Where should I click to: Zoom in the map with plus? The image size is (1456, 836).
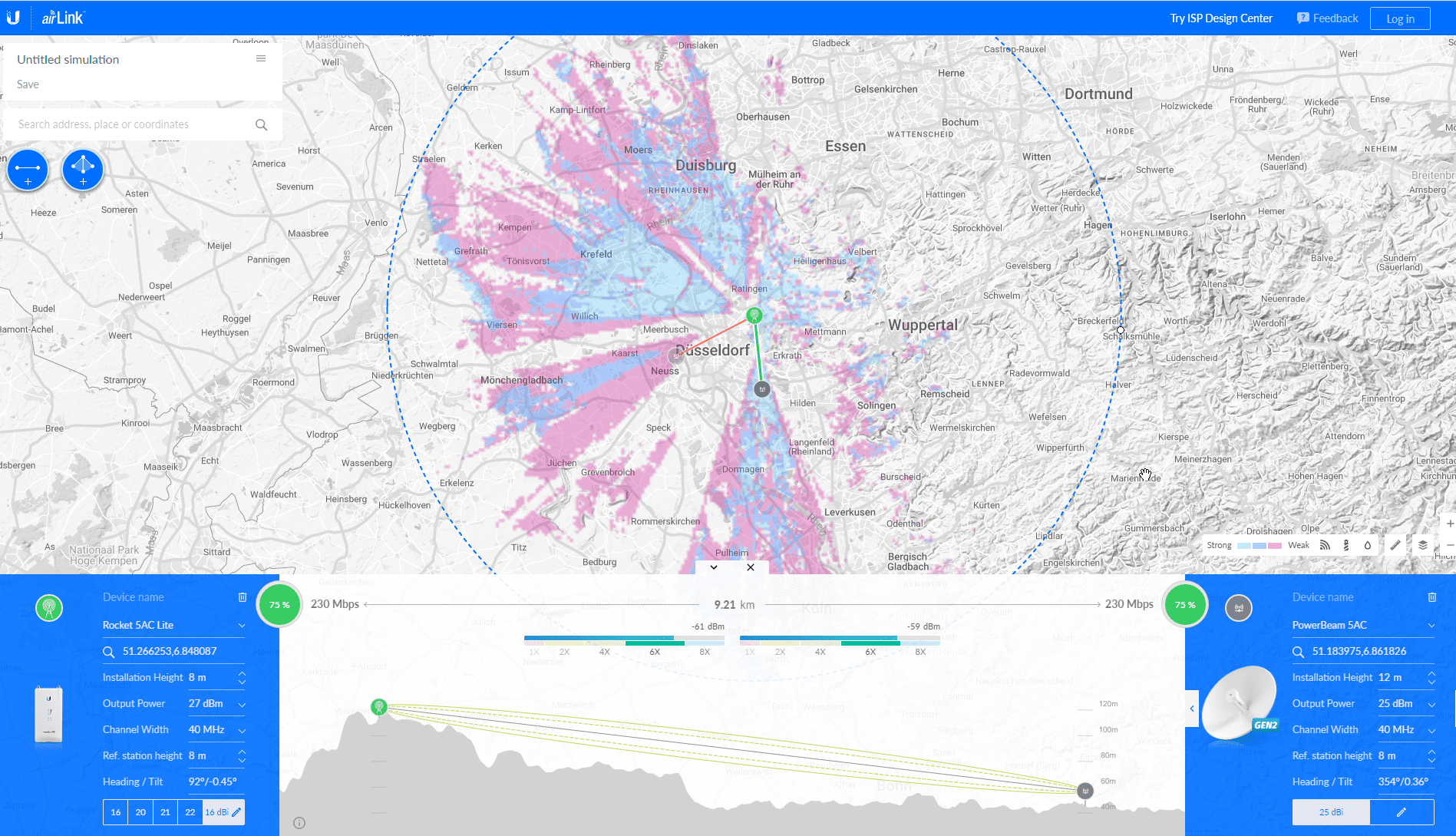click(1449, 524)
